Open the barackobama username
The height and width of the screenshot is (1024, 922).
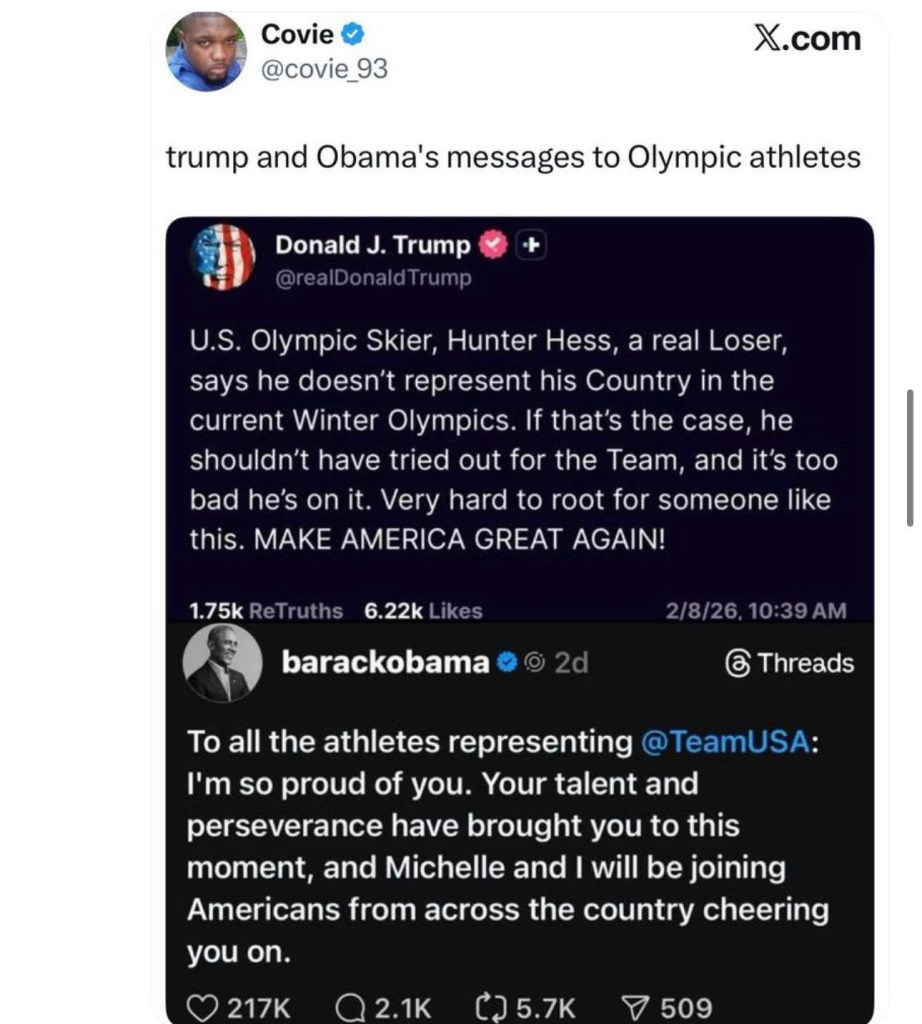pos(385,662)
